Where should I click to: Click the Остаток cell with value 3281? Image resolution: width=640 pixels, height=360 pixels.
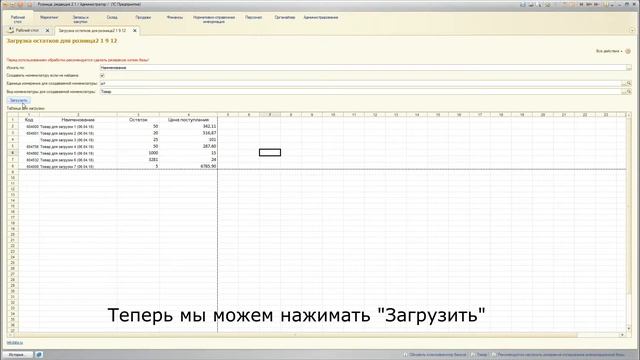click(138, 160)
